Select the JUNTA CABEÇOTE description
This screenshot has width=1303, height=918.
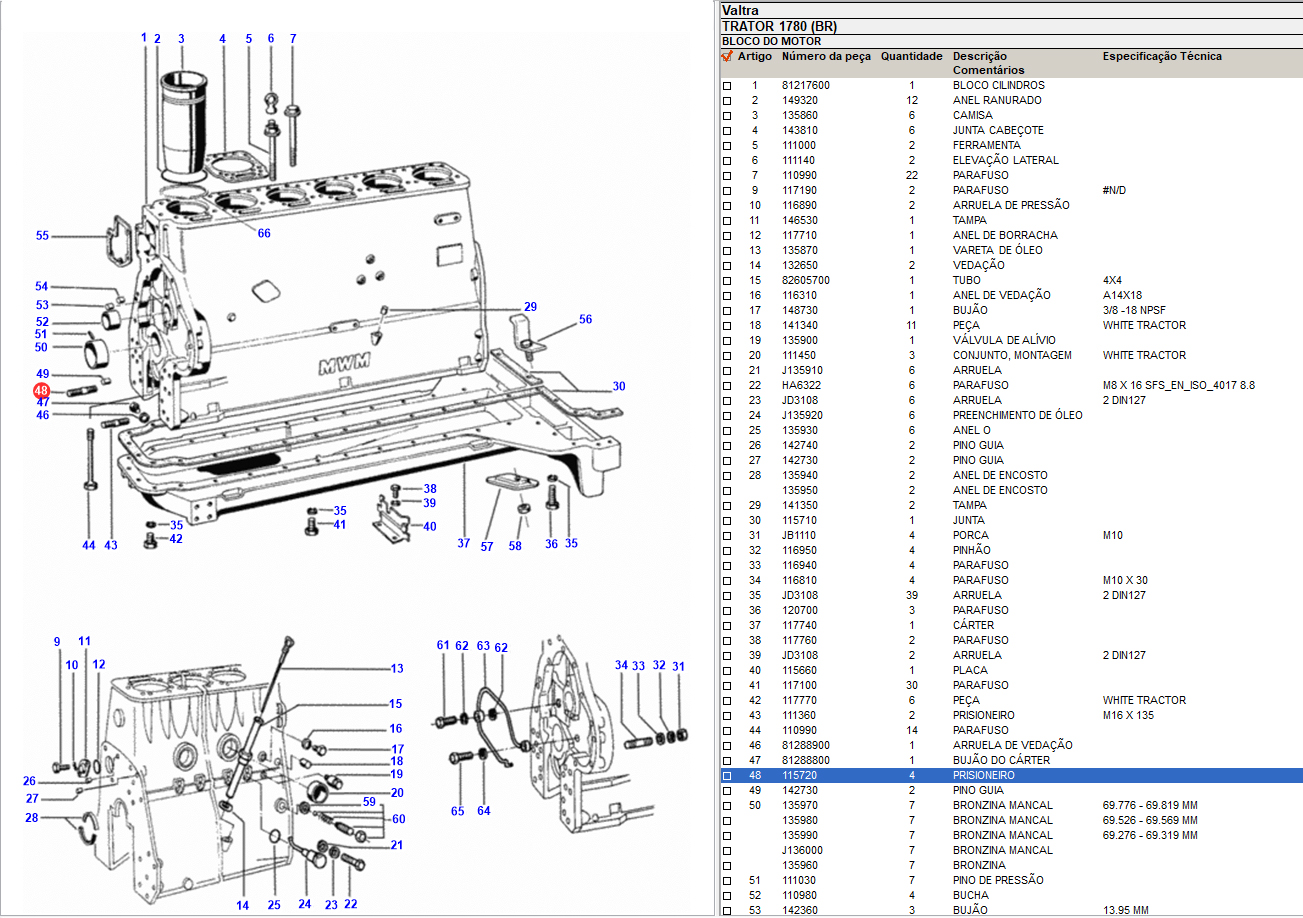coord(998,131)
